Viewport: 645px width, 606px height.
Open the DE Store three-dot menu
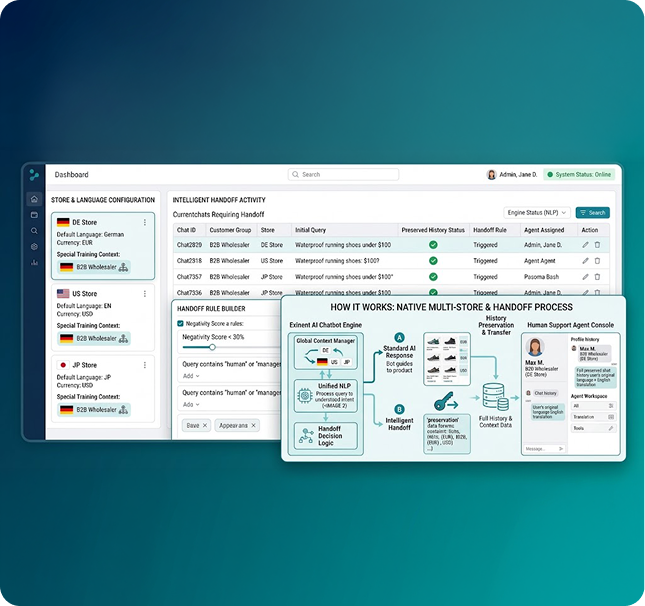point(145,222)
